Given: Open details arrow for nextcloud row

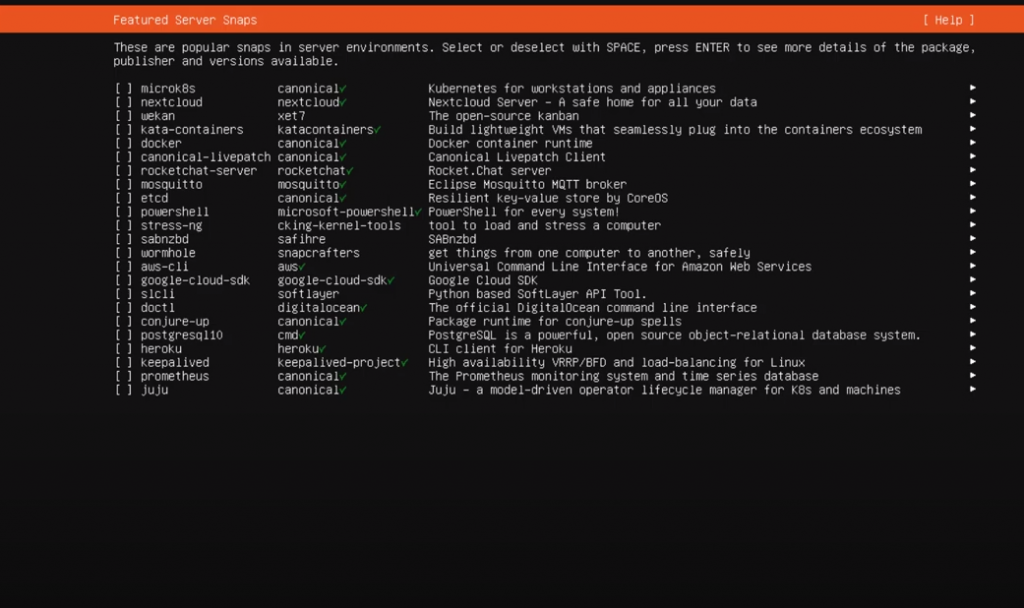Looking at the screenshot, I should 972,101.
